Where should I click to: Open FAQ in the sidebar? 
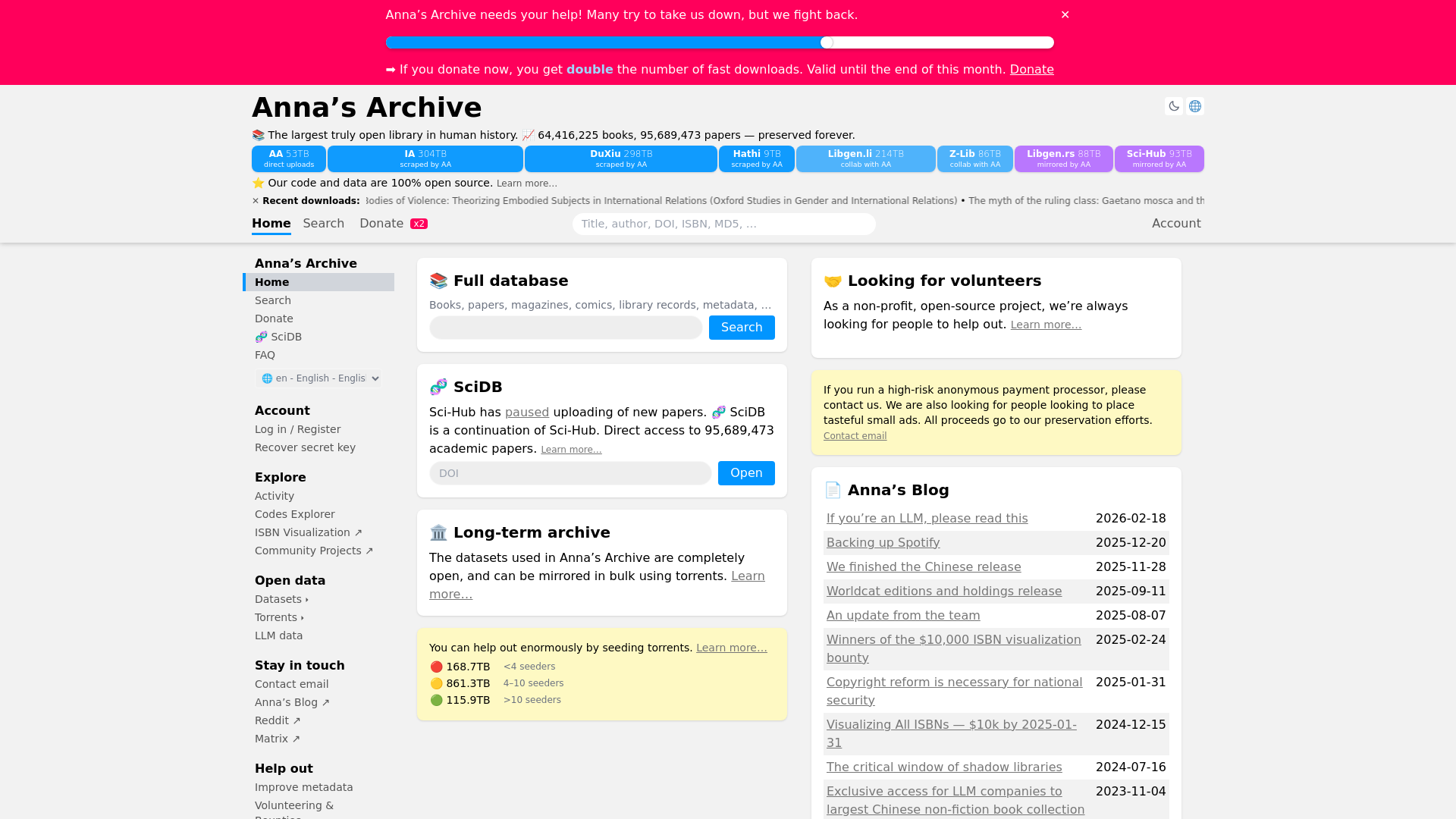265,355
